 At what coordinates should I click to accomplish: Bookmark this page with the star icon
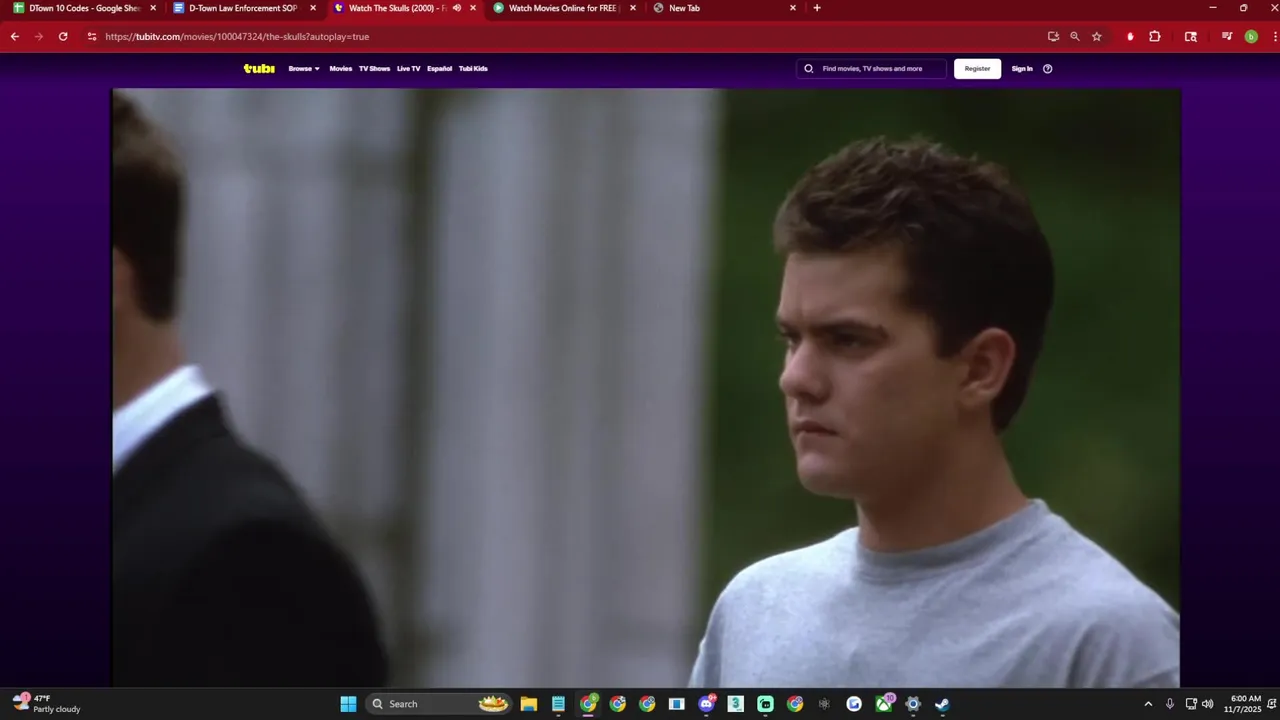1097,36
